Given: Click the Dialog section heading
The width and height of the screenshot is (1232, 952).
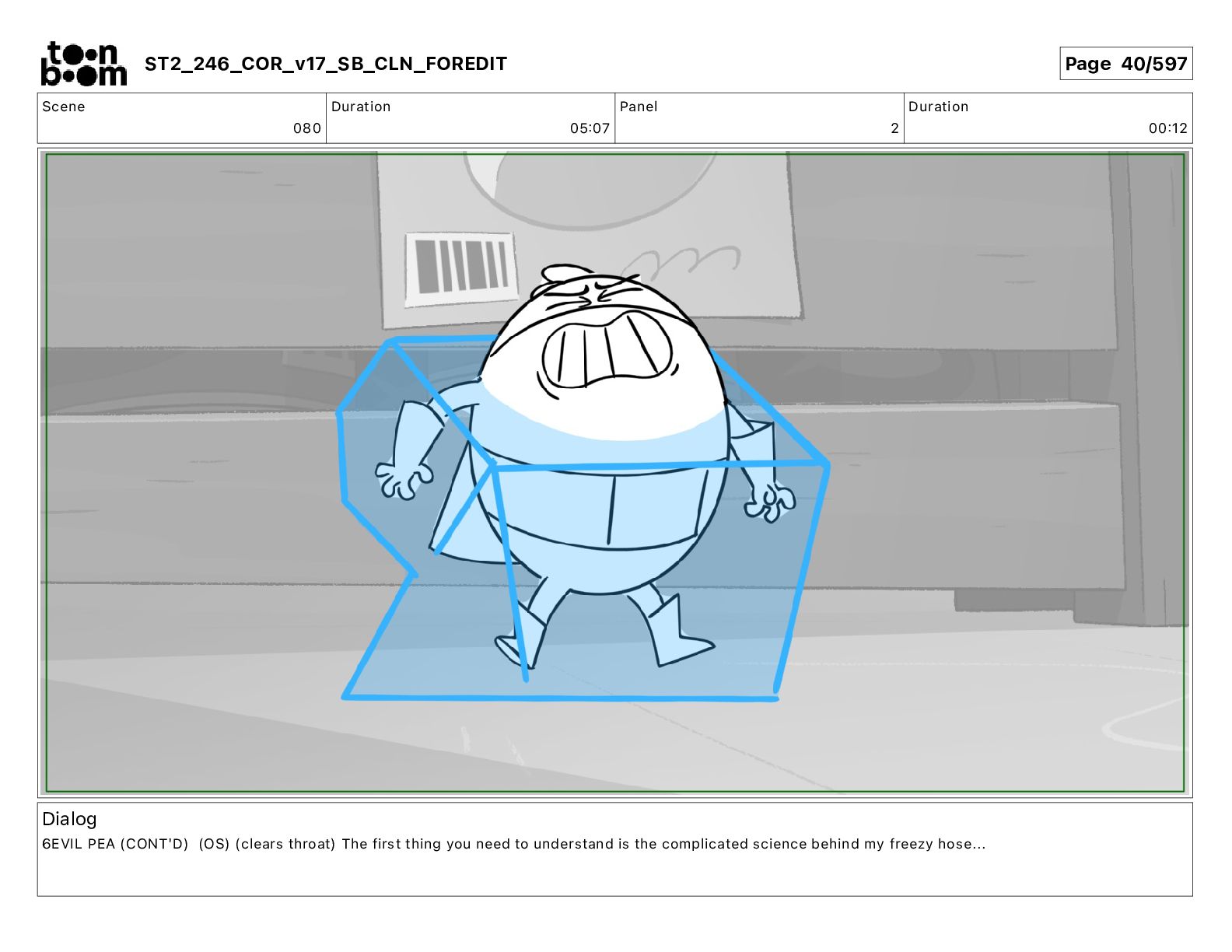Looking at the screenshot, I should (x=69, y=819).
